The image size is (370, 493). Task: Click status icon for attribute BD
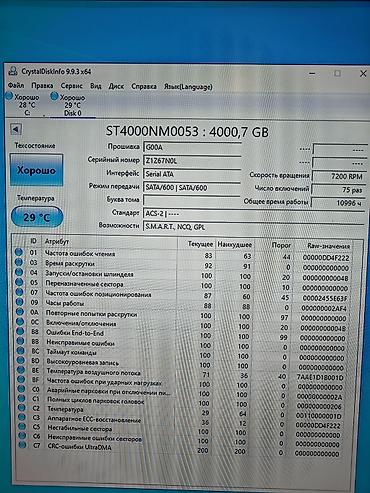click(x=21, y=360)
